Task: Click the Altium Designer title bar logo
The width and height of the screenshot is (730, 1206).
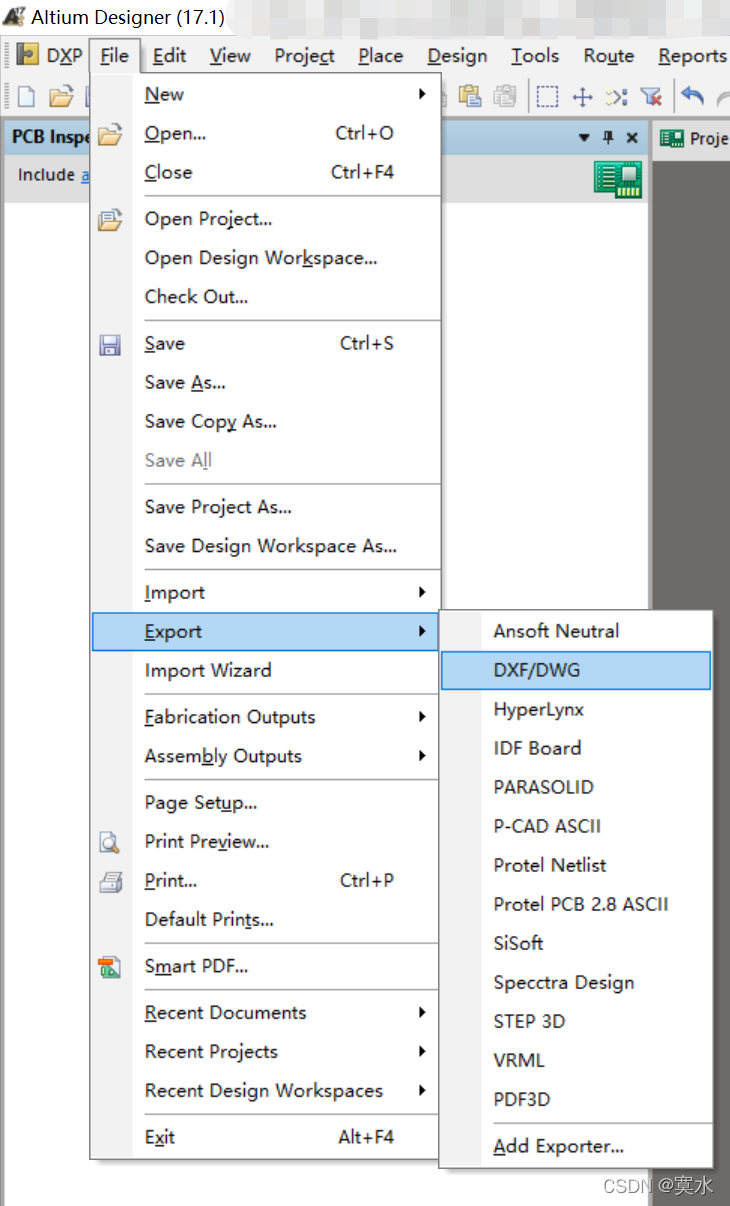Action: pos(14,16)
